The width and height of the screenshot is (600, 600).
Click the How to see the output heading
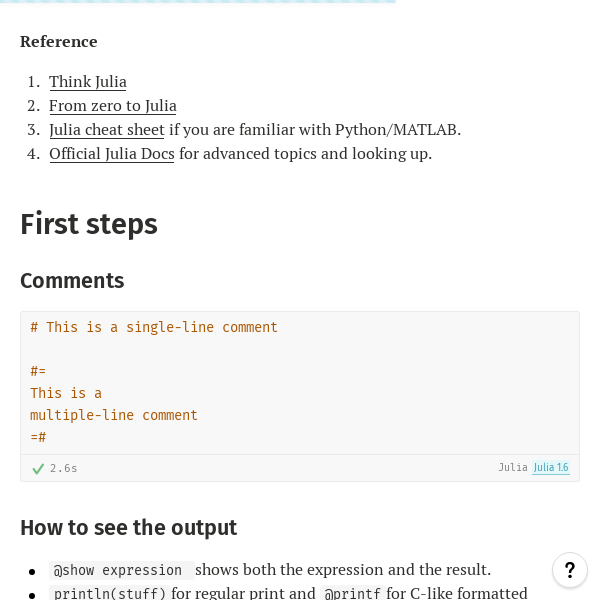tap(129, 528)
